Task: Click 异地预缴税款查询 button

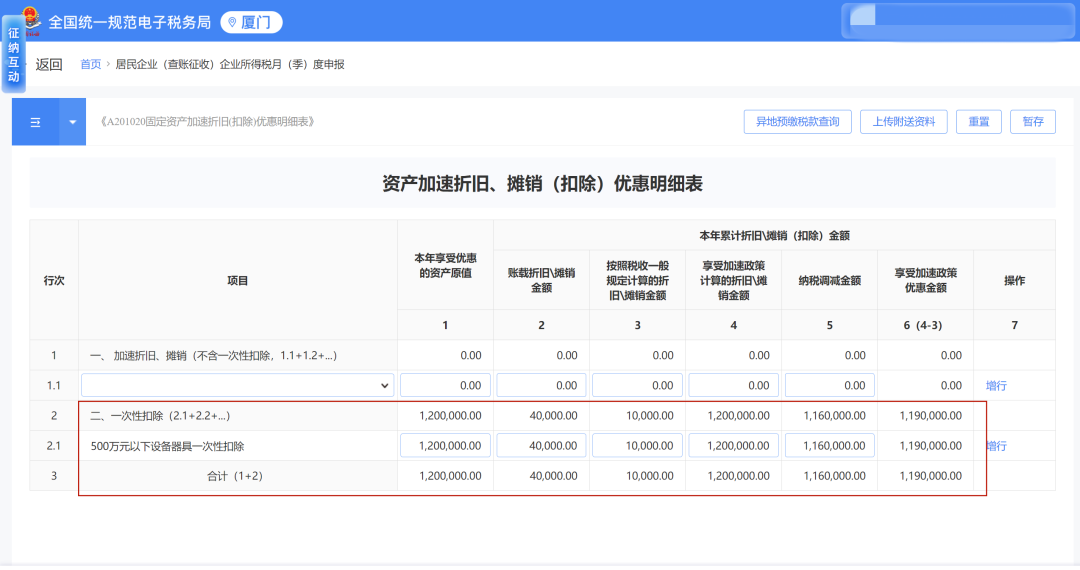Action: pos(797,122)
